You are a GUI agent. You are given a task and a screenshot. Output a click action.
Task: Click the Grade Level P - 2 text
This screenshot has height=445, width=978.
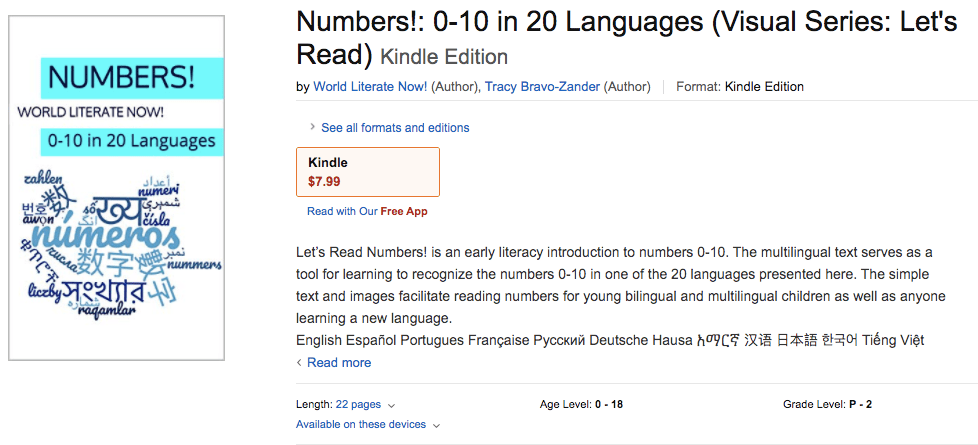click(828, 405)
